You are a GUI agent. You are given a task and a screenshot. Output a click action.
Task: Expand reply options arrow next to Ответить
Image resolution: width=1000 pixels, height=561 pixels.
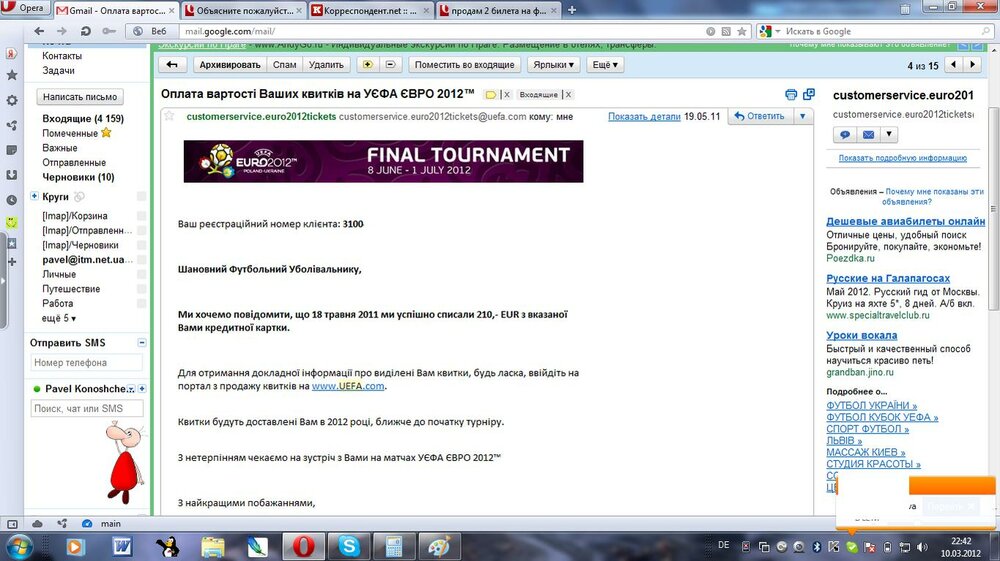[x=802, y=116]
